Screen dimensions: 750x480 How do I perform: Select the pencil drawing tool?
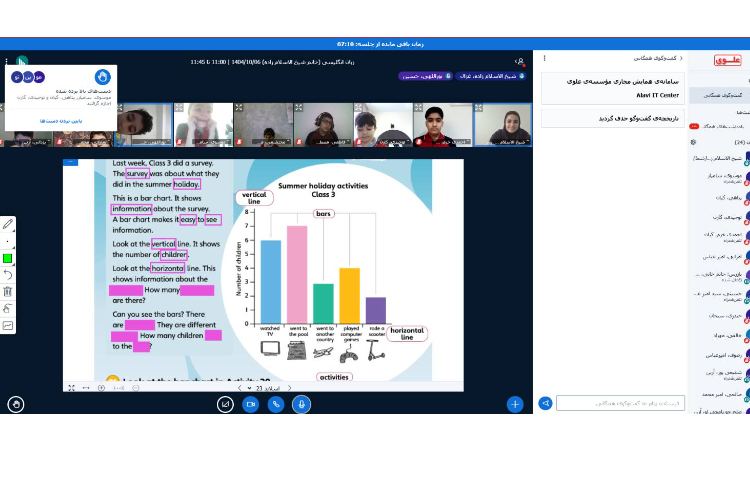[x=8, y=224]
